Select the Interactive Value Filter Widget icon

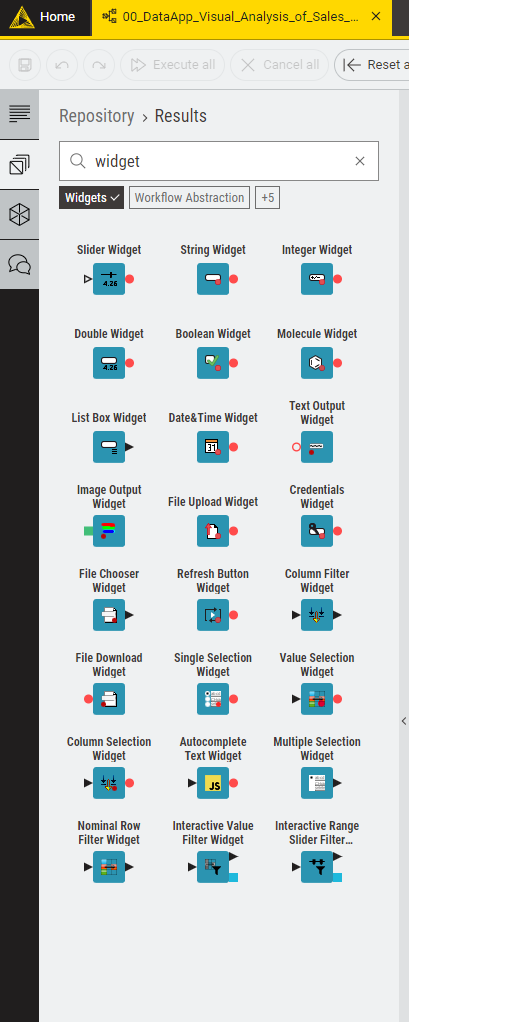click(x=213, y=868)
